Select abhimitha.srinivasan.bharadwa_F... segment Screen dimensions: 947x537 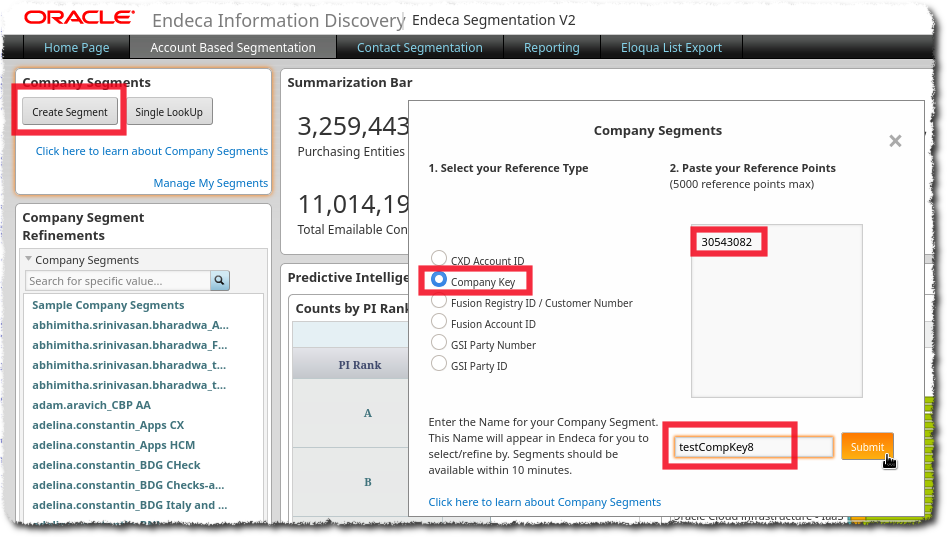tap(130, 345)
